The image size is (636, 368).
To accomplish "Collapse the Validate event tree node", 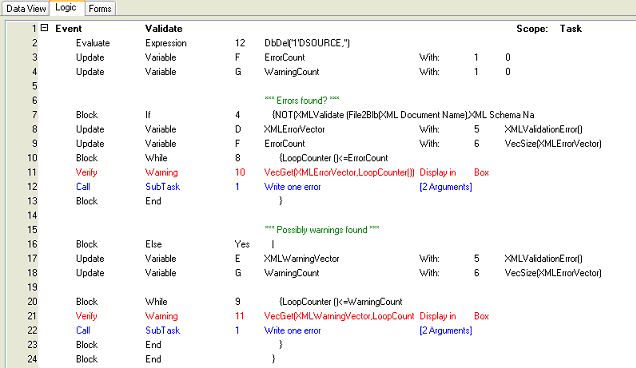I will point(45,28).
